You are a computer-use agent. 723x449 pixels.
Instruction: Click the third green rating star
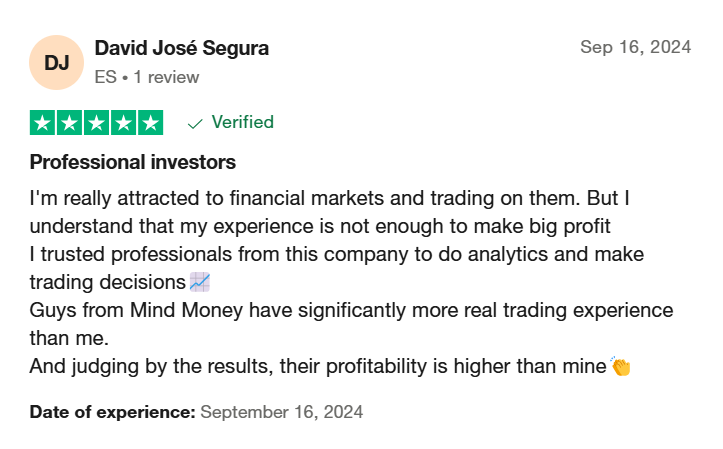click(x=96, y=123)
